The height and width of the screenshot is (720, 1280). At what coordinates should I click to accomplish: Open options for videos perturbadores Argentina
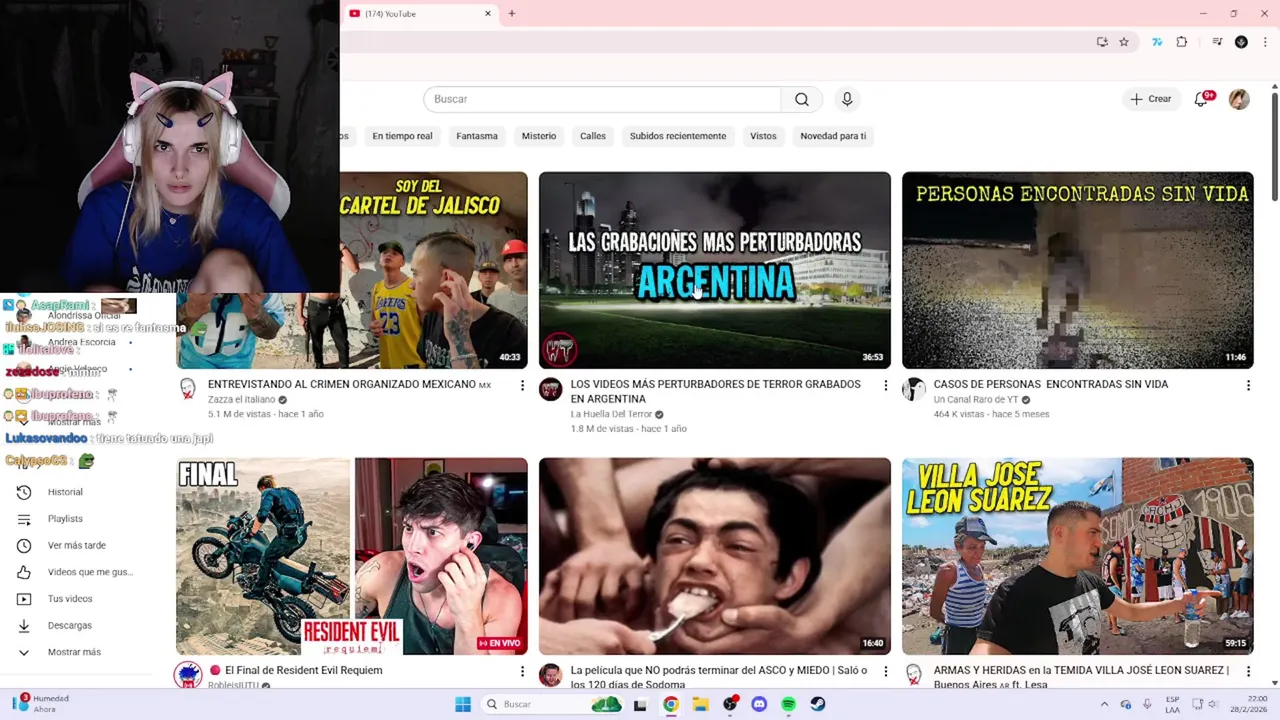[885, 385]
